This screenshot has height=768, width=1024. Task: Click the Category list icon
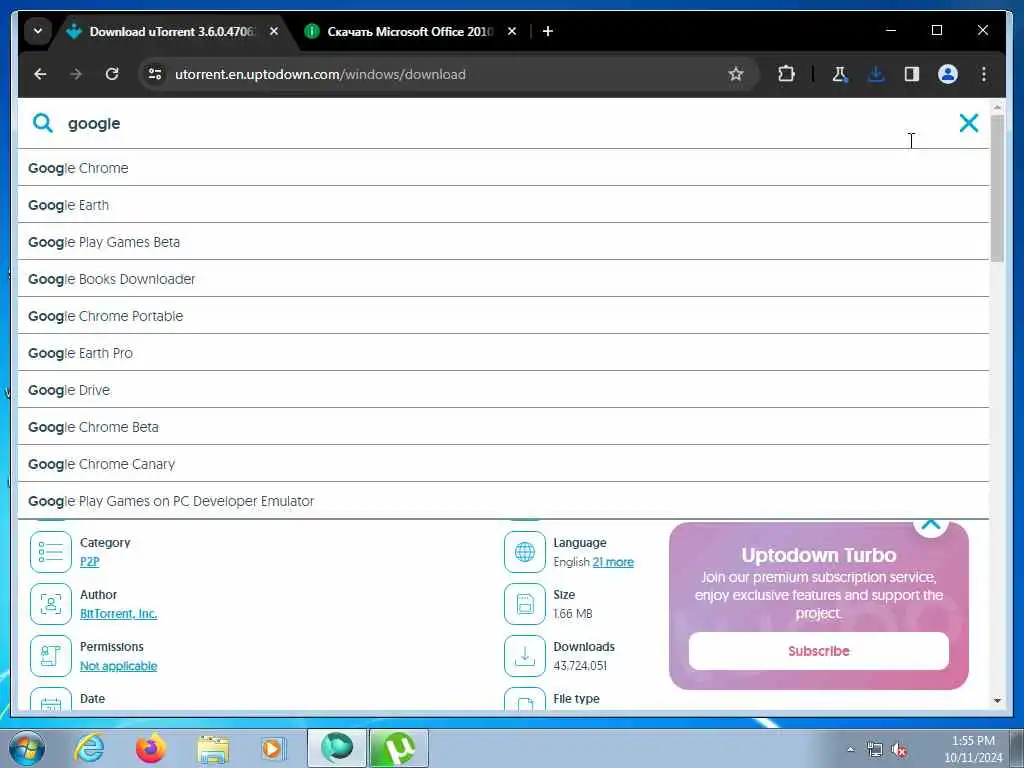click(x=50, y=552)
